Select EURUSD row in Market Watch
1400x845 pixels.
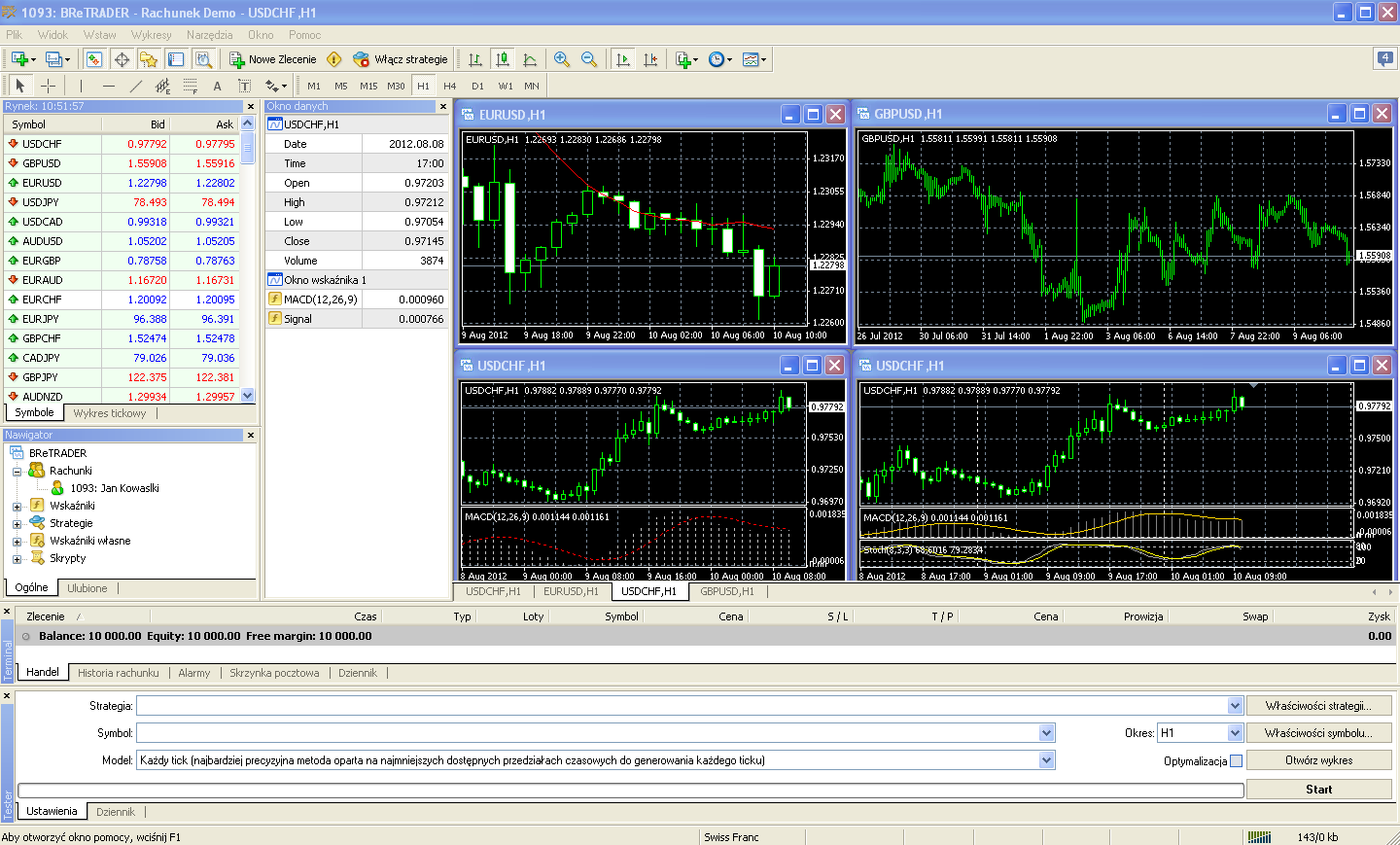(122, 183)
